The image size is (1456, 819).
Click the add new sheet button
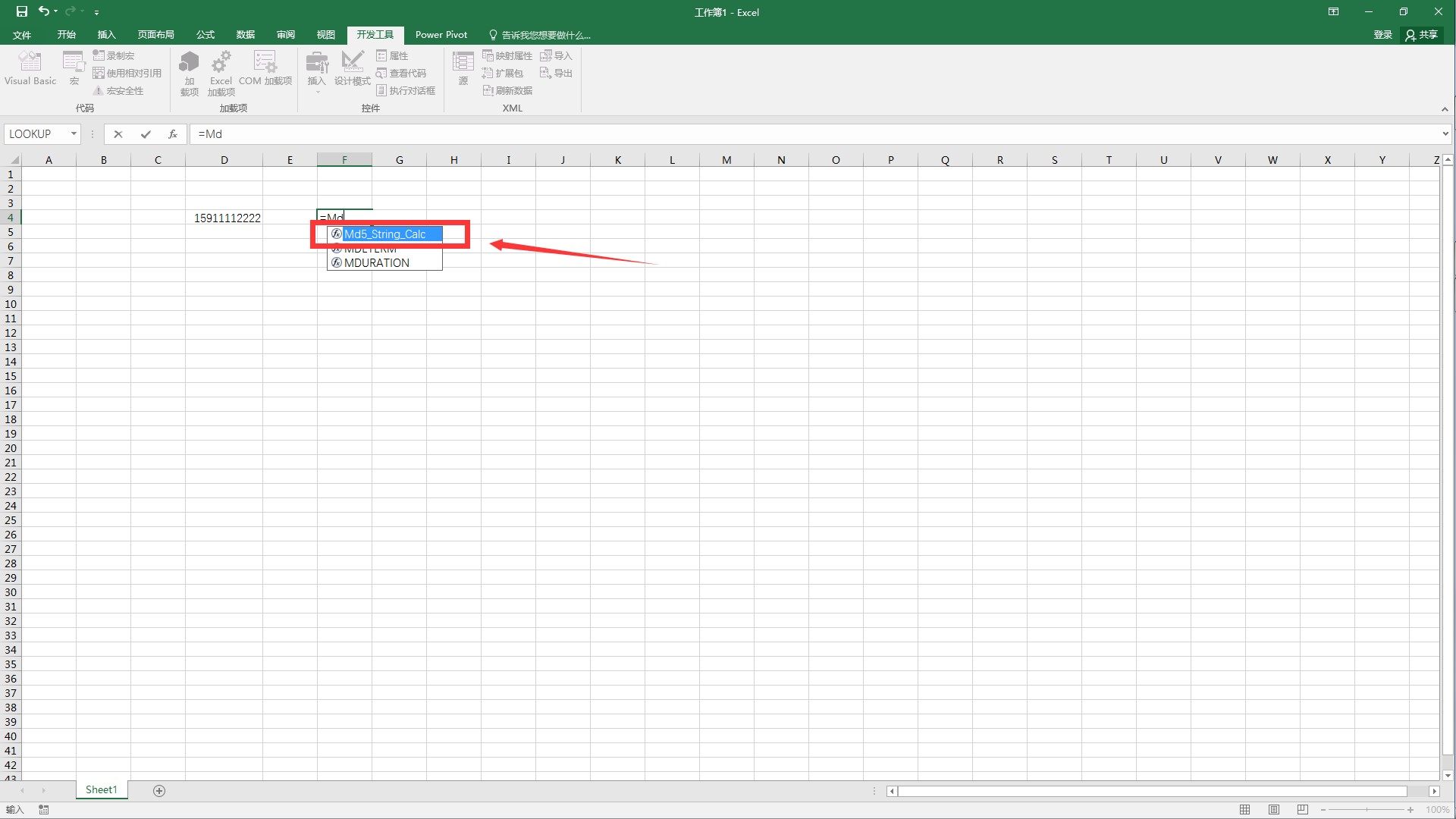tap(159, 790)
